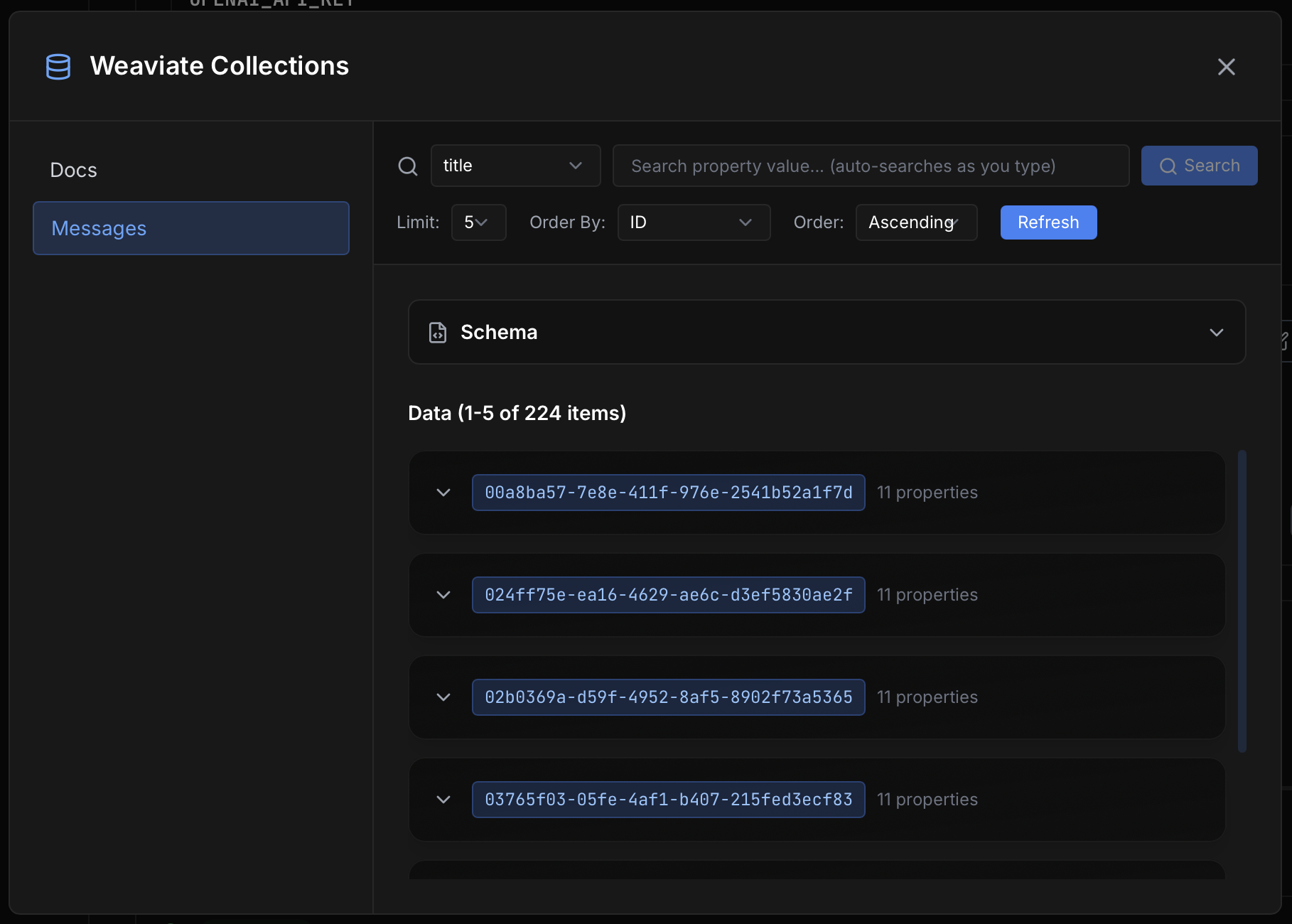Focus the search property value field
This screenshot has width=1292, height=924.
pos(870,166)
